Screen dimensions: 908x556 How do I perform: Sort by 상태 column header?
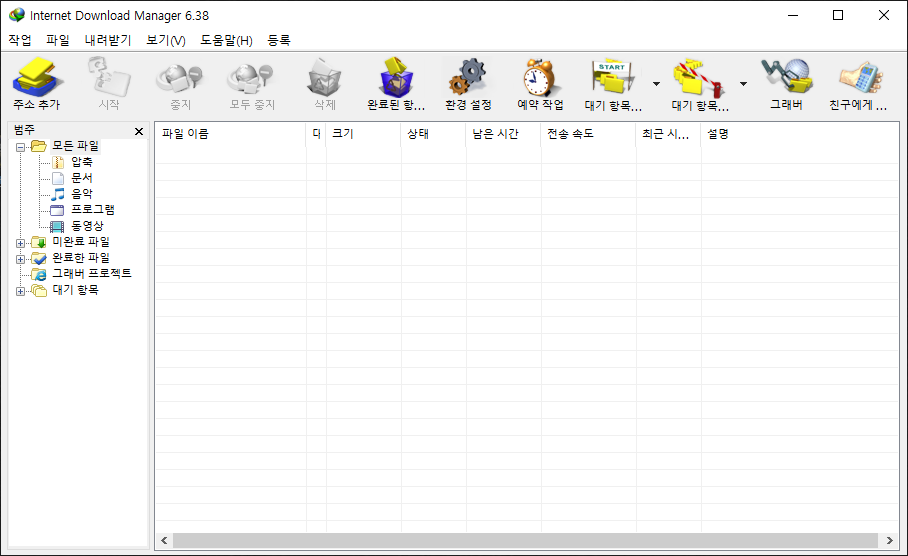[x=433, y=134]
